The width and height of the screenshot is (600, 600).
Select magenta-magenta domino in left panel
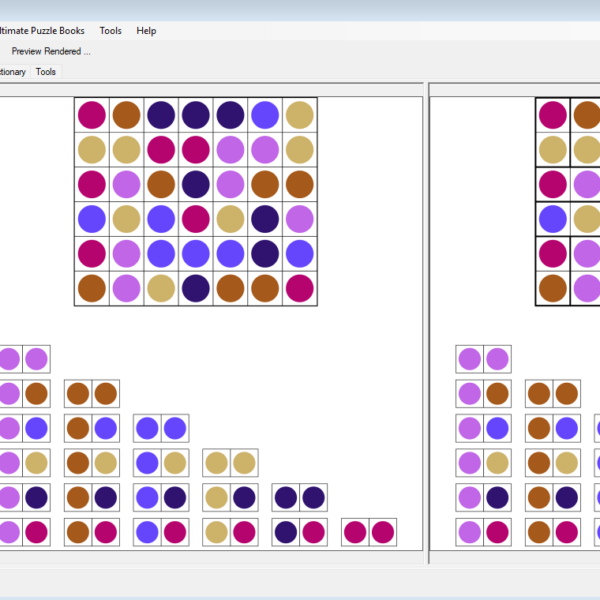coord(369,532)
